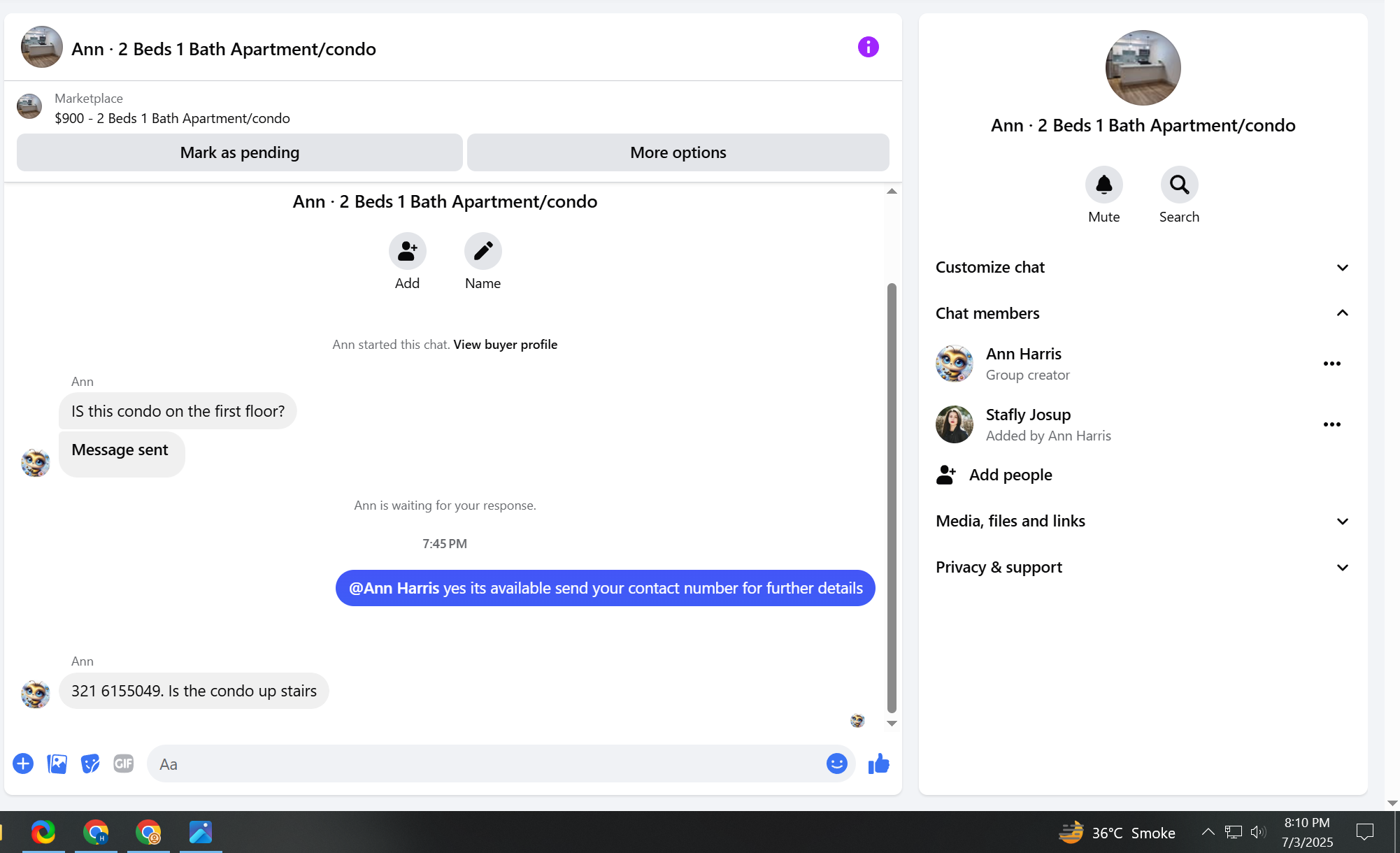
Task: Click the purple conversation info icon
Action: (x=868, y=48)
